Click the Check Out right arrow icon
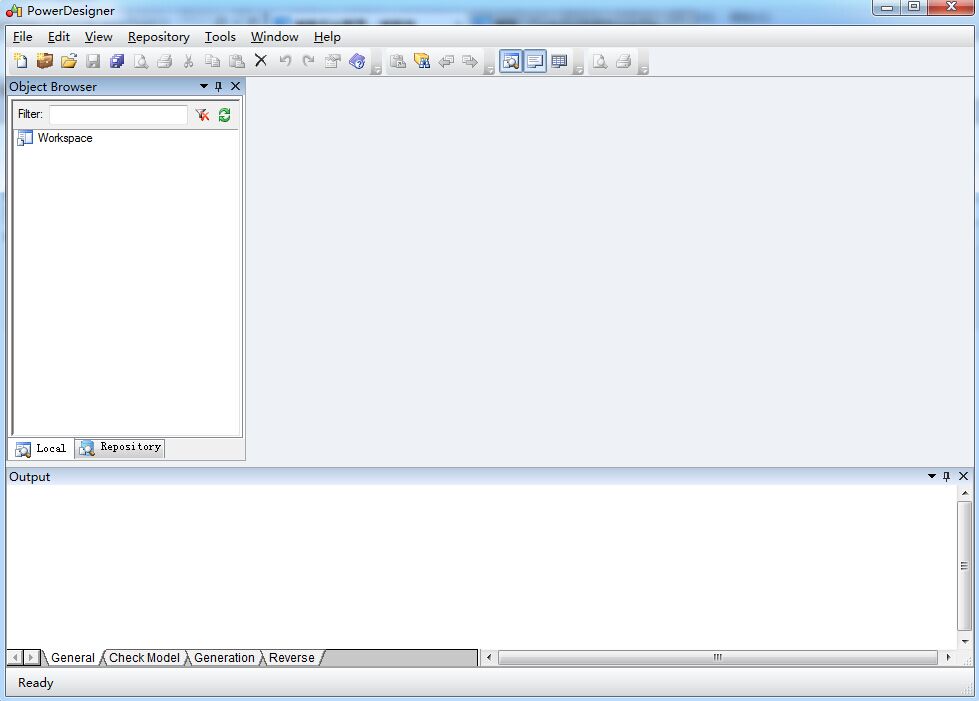Viewport: 979px width, 701px height. (470, 61)
